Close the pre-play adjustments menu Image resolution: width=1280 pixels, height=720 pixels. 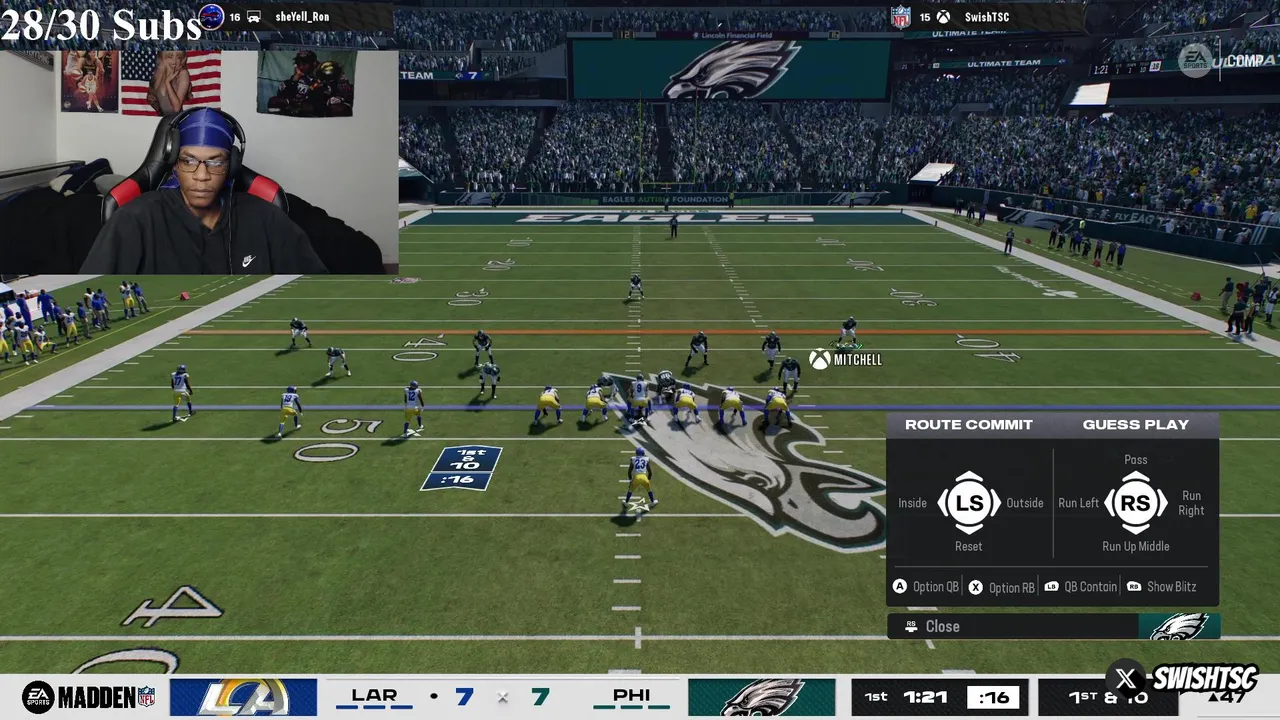[x=1053, y=626]
